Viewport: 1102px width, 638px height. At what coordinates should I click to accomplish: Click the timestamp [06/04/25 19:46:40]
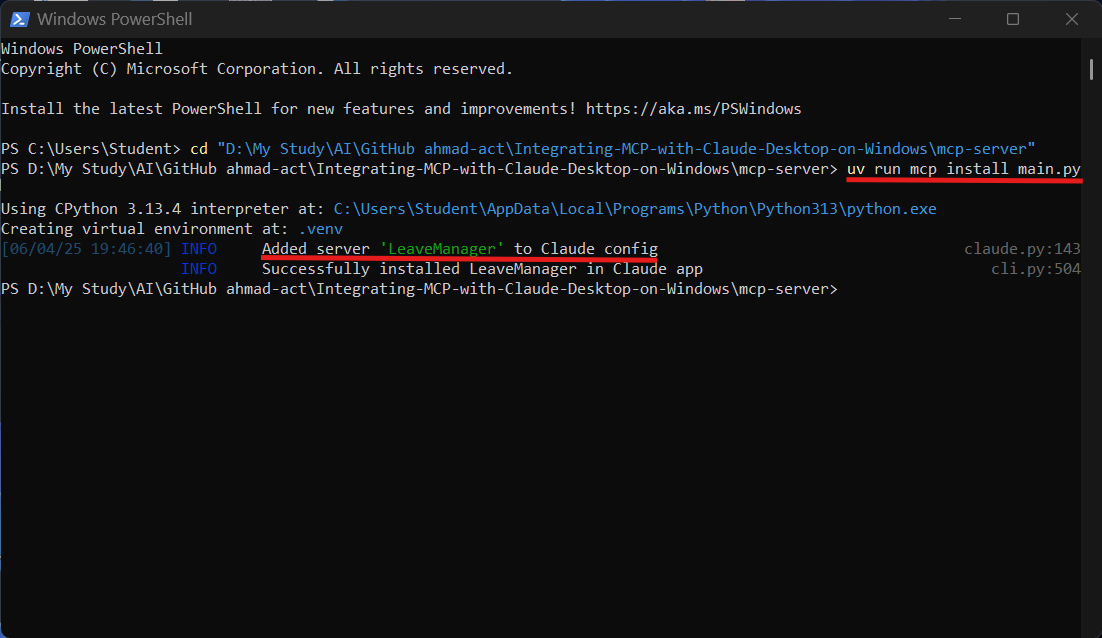coord(86,249)
